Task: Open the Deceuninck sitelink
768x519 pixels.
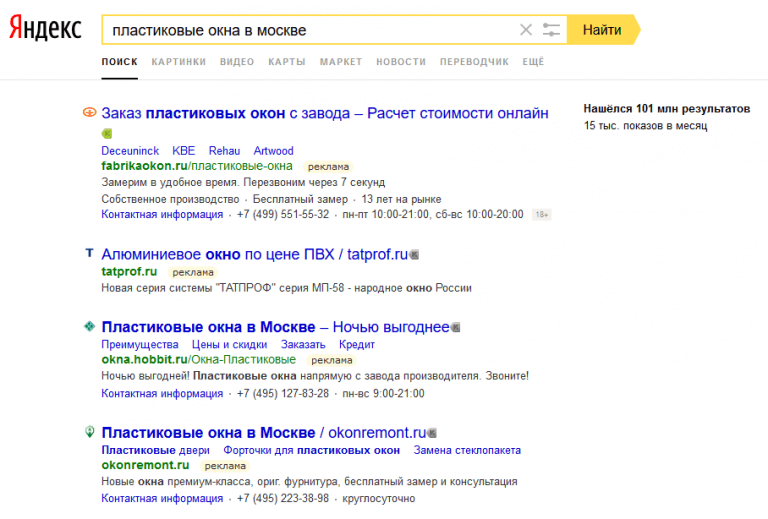Action: click(130, 151)
